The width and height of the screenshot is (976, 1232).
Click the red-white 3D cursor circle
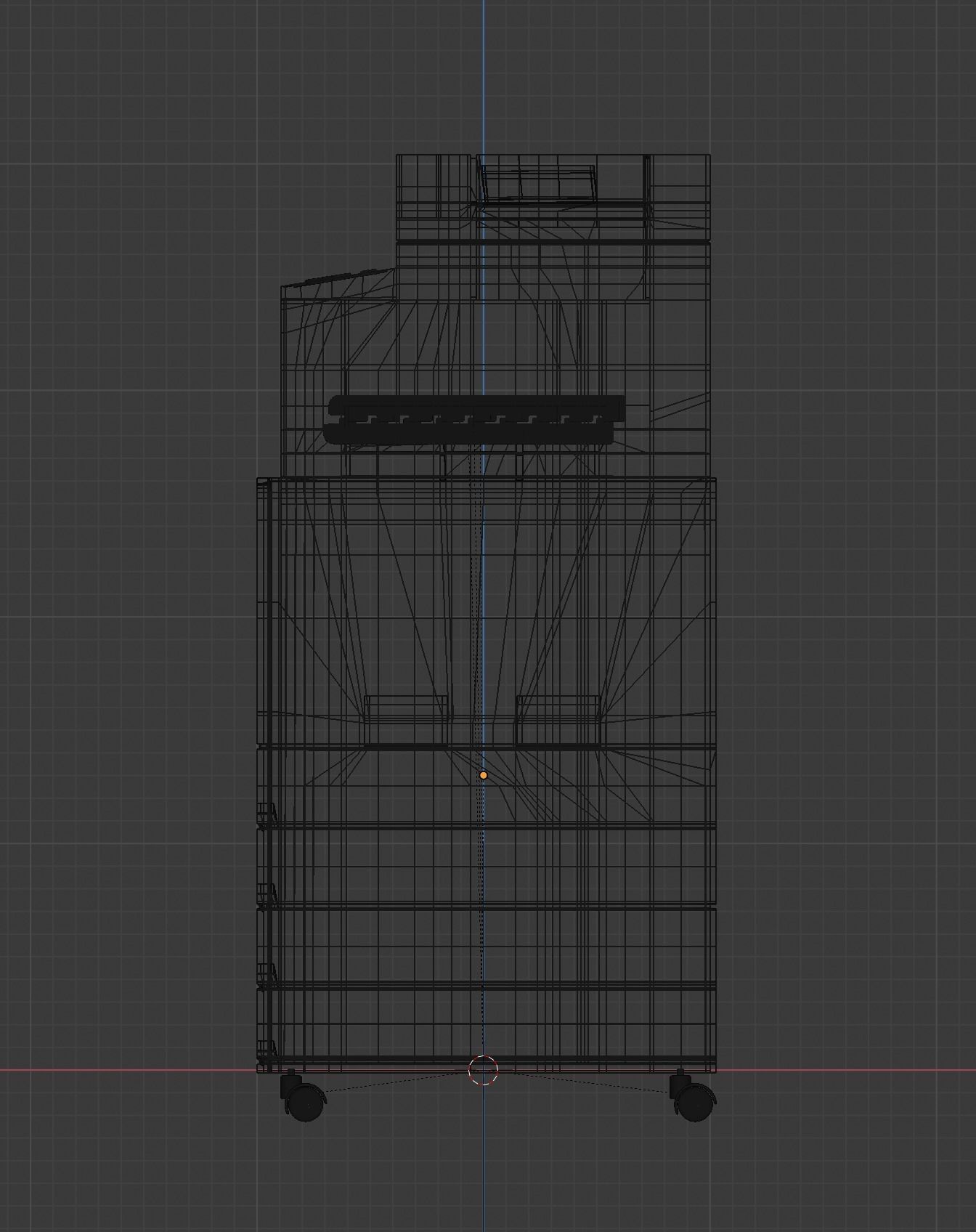pos(484,1070)
